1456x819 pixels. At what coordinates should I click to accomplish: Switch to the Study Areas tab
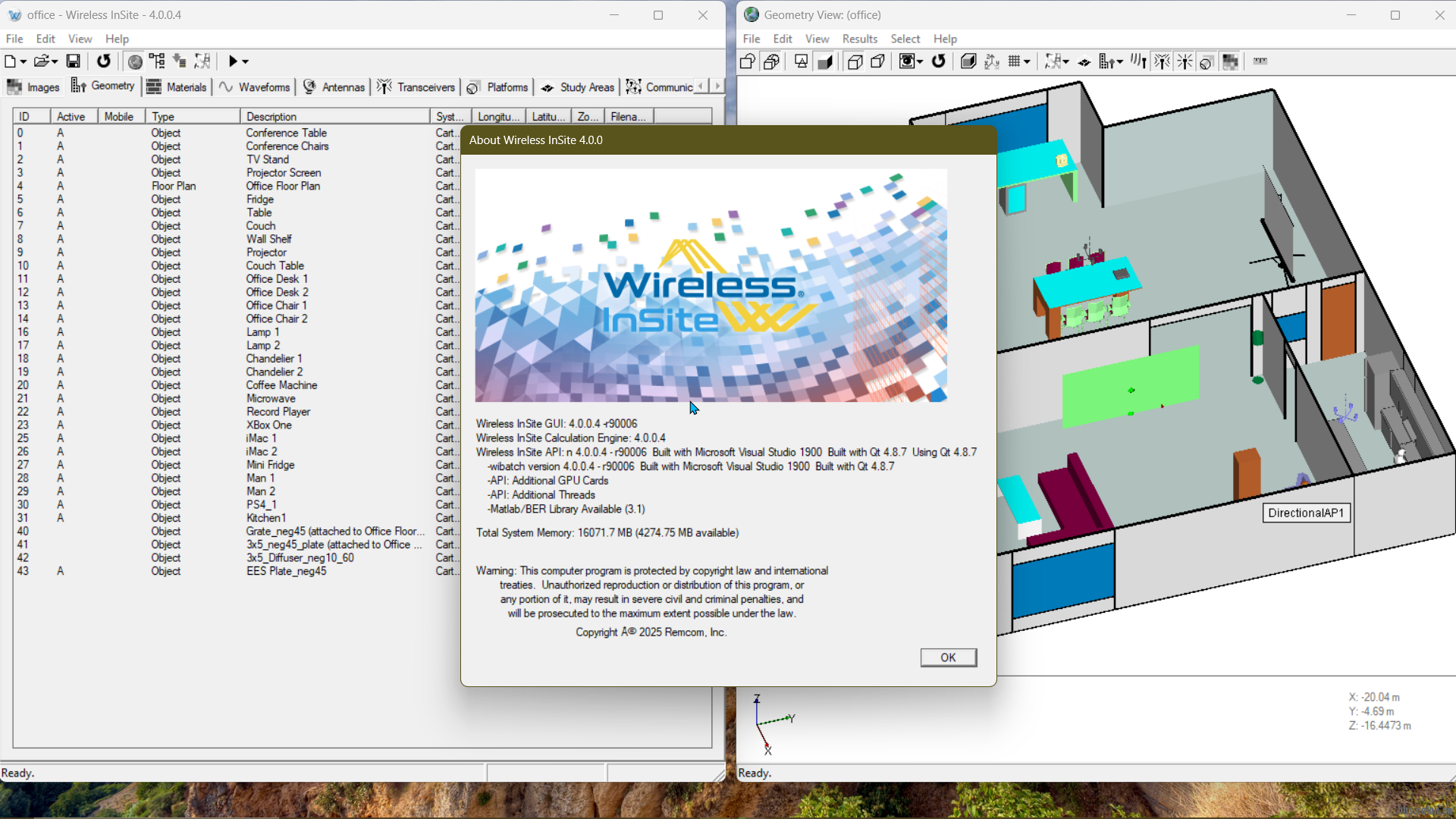(578, 87)
